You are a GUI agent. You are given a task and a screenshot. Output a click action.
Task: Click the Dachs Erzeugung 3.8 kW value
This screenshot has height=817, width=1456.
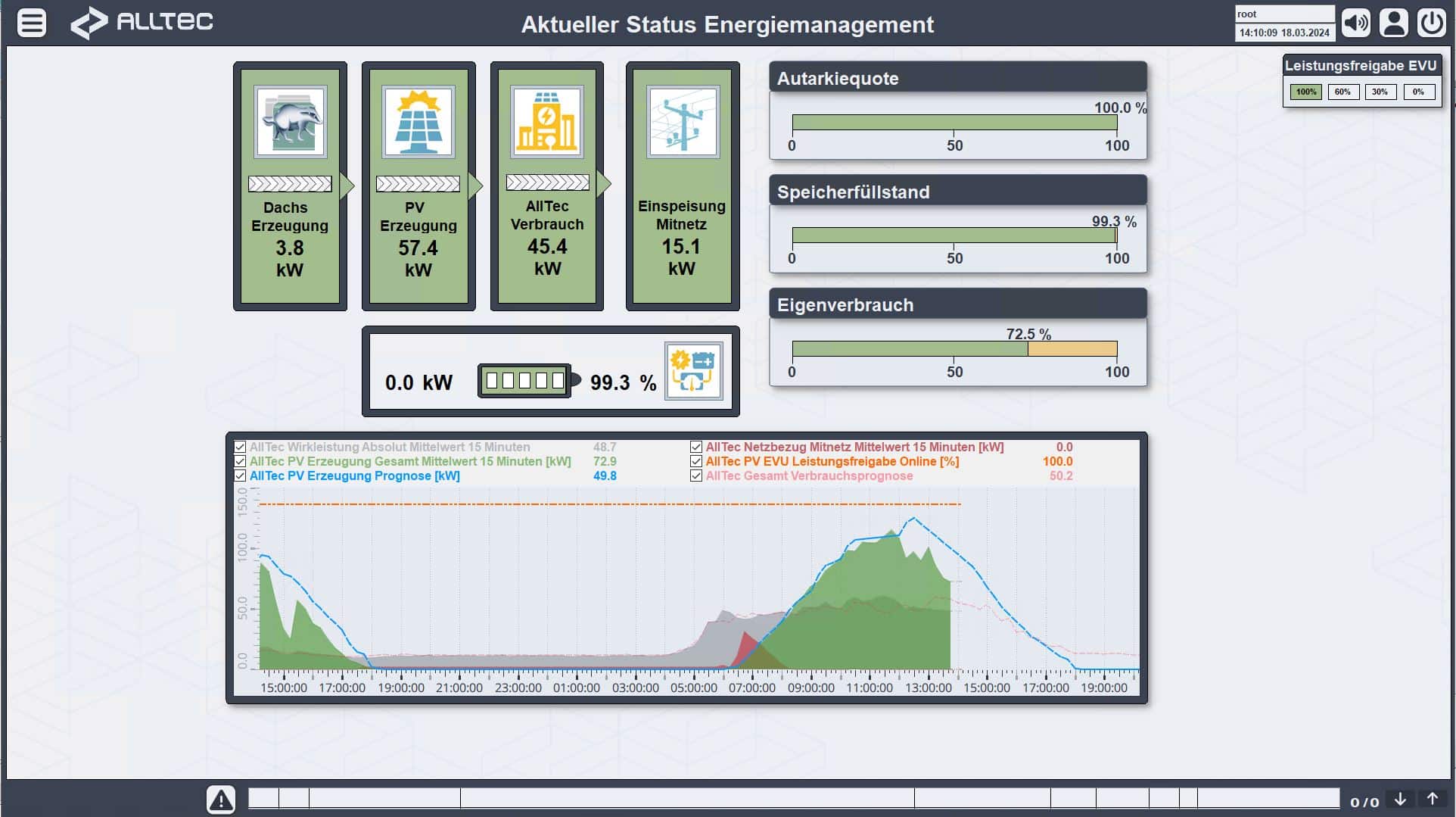point(290,258)
